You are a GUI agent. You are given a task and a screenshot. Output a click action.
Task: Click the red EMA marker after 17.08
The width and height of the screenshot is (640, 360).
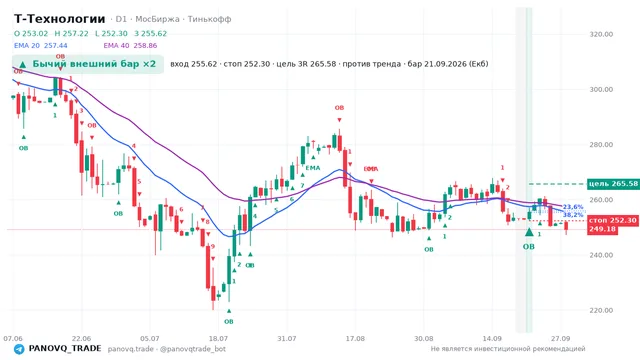pos(371,169)
